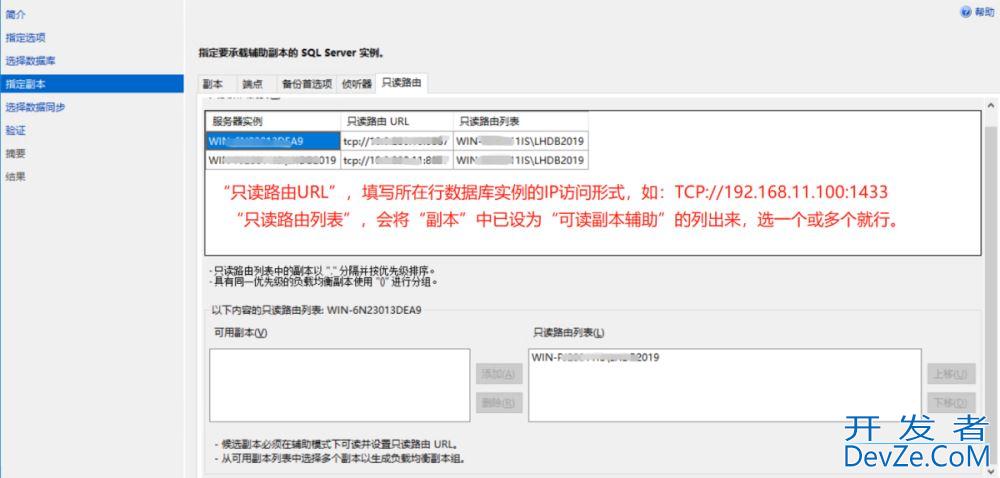Switch to the 备份首选项 tab
1000x478 pixels.
tap(307, 84)
